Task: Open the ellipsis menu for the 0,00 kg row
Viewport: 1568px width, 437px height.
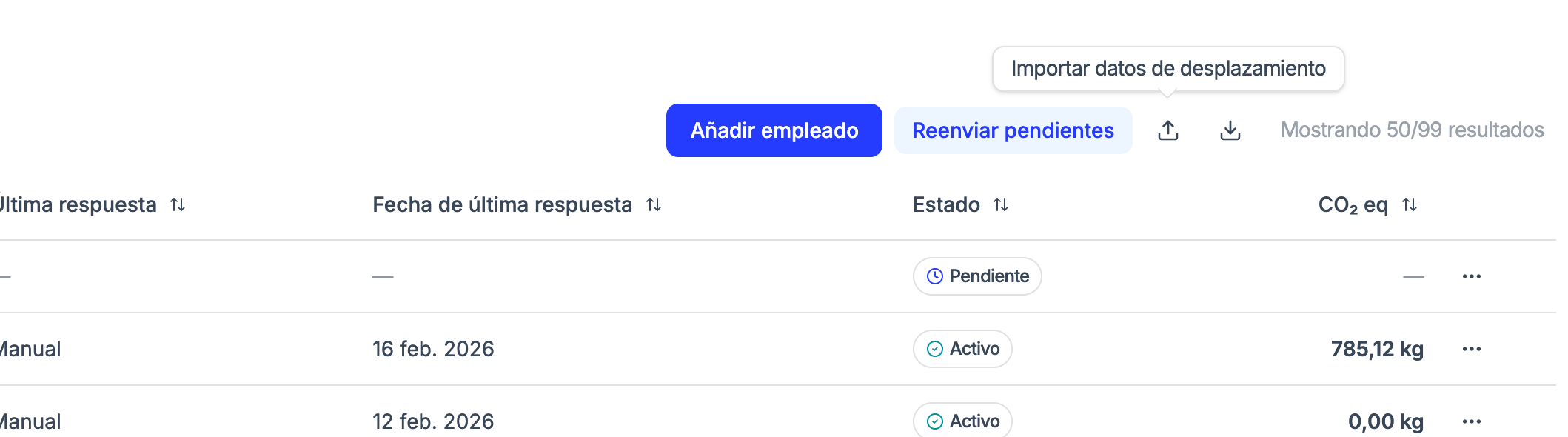Action: click(1471, 420)
